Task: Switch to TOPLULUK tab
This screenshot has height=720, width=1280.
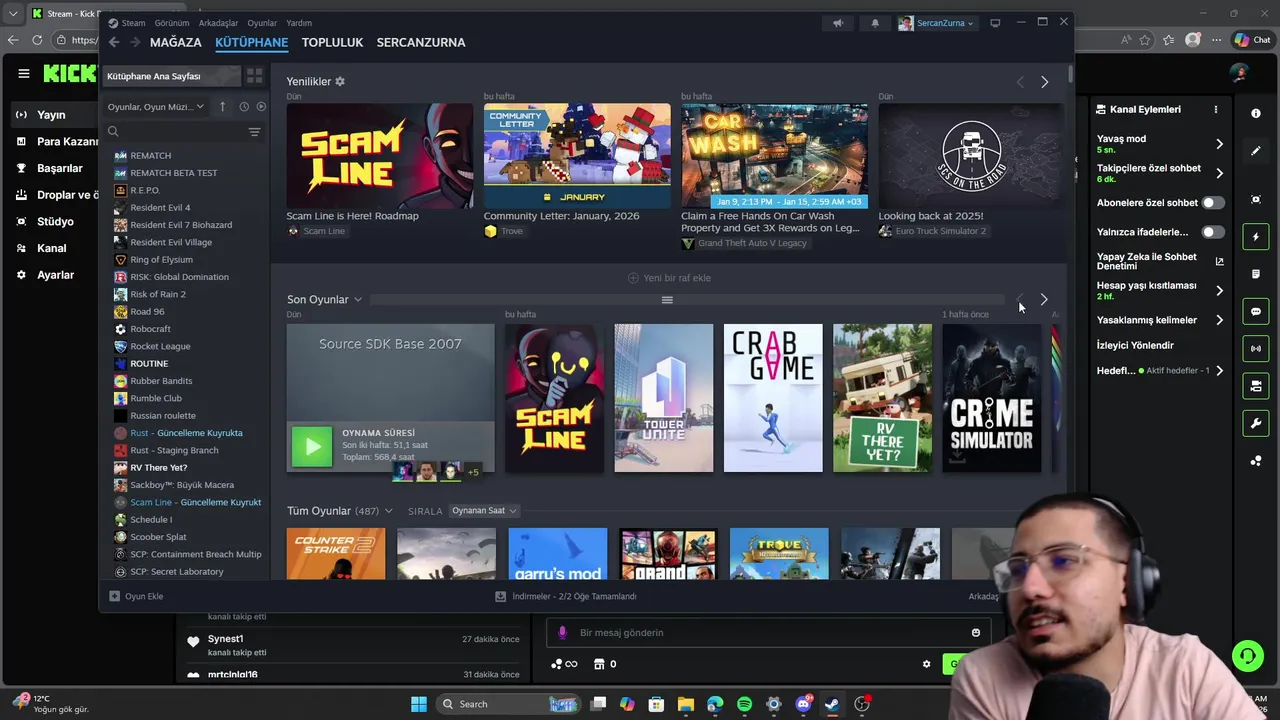Action: [x=332, y=42]
